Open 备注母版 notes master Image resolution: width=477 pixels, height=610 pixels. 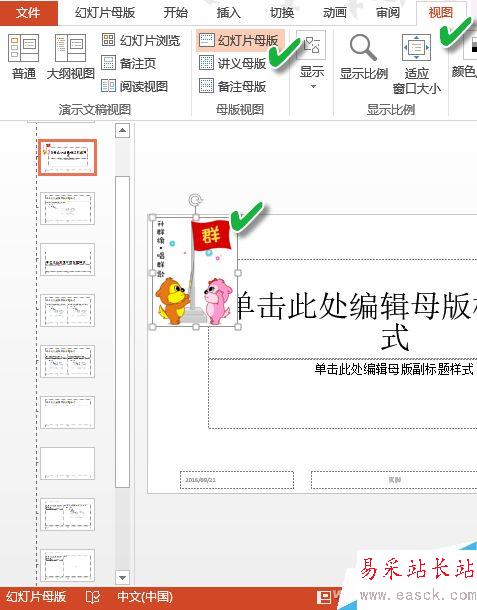pos(232,86)
